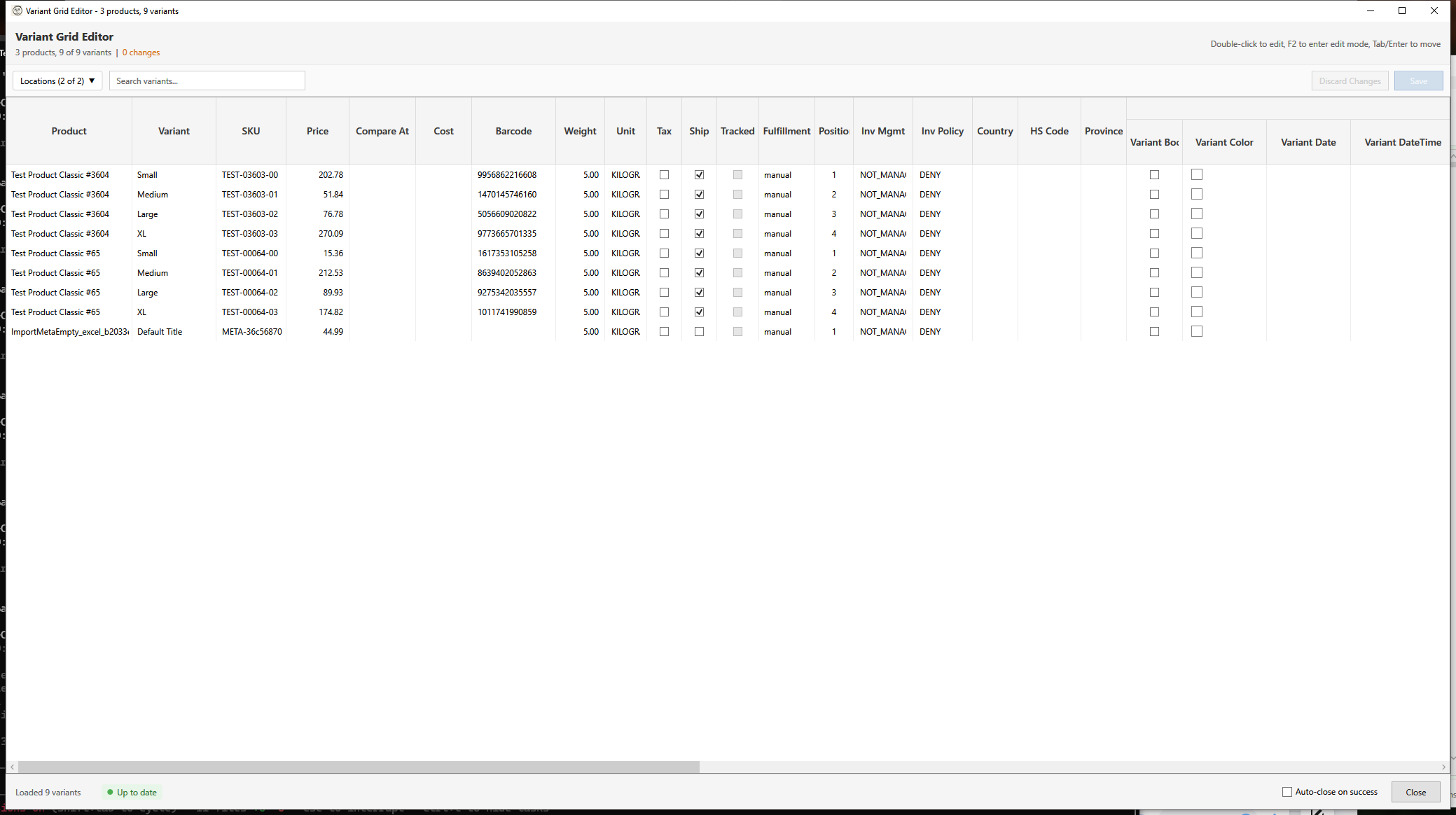Check Variant Color for TEST-00064-02 Large row

pos(1196,292)
